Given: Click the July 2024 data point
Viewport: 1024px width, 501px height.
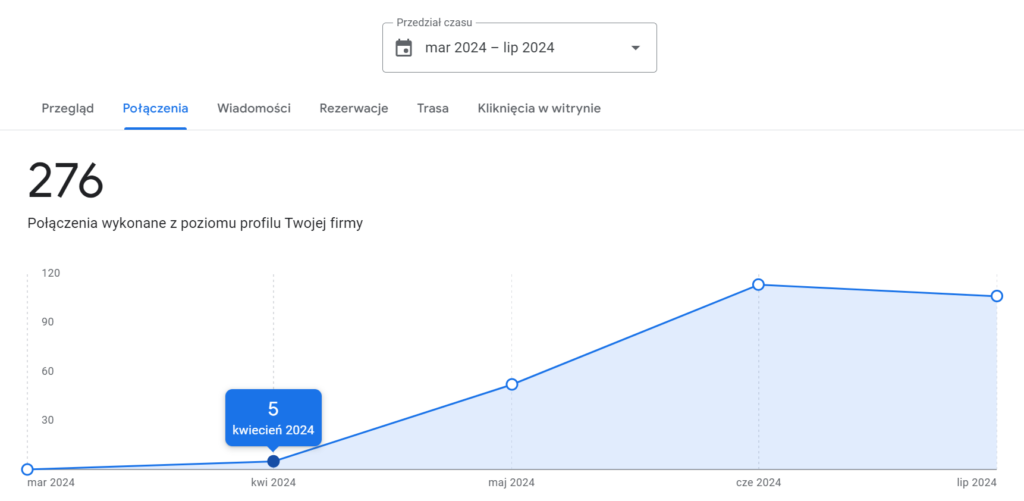Looking at the screenshot, I should [997, 296].
